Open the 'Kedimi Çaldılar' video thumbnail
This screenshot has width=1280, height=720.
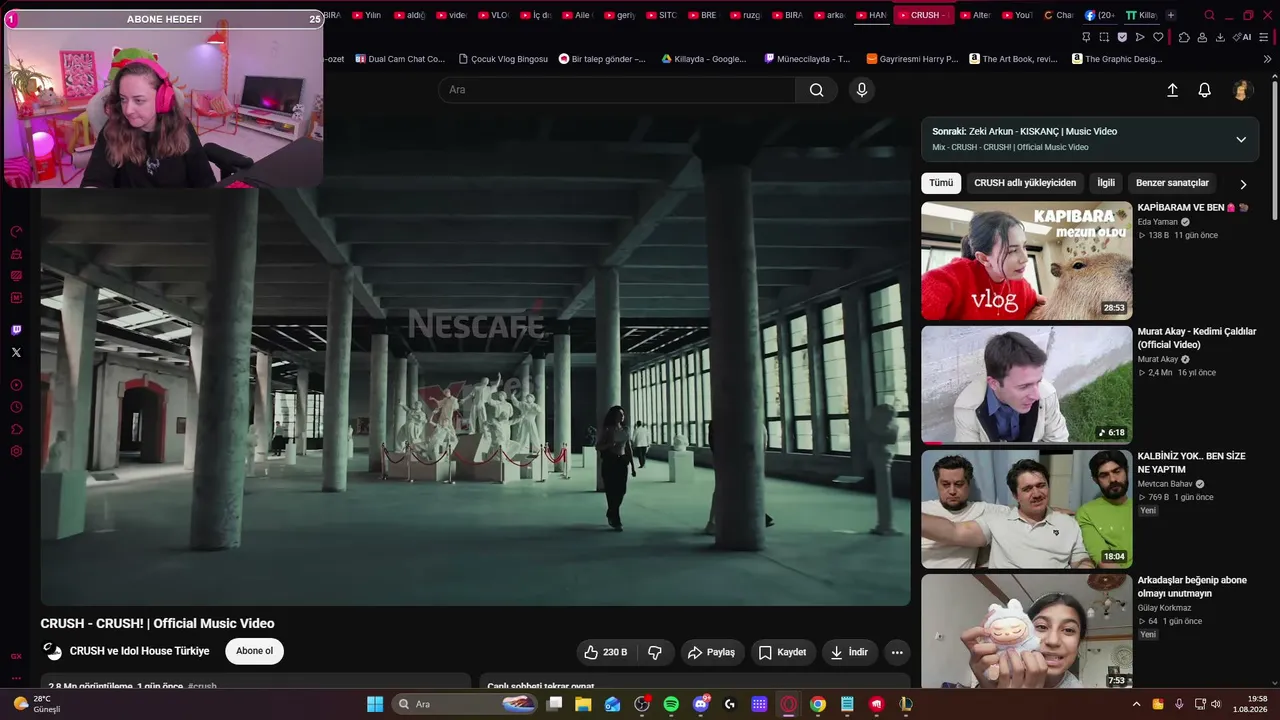tap(1026, 385)
